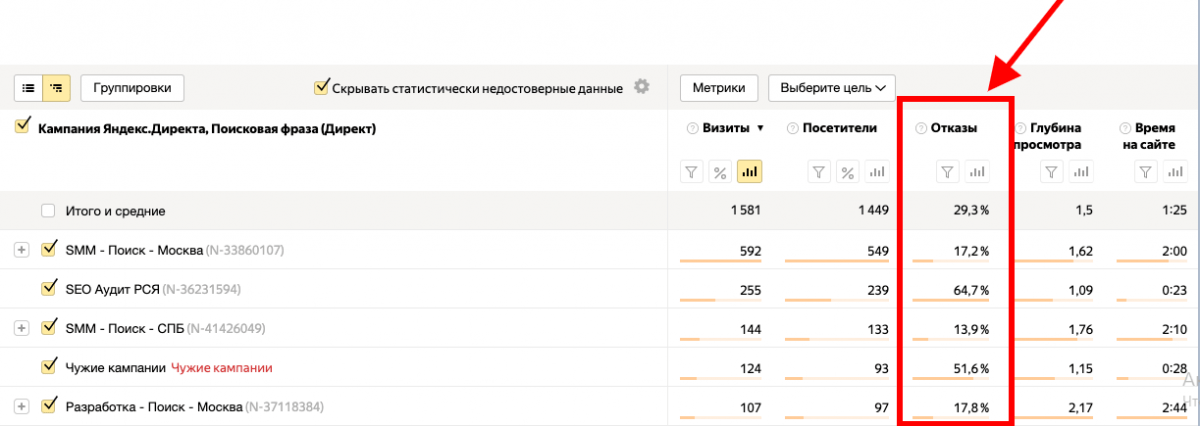The width and height of the screenshot is (1200, 426).
Task: Toggle percent icon under Визиты column
Action: [x=720, y=172]
